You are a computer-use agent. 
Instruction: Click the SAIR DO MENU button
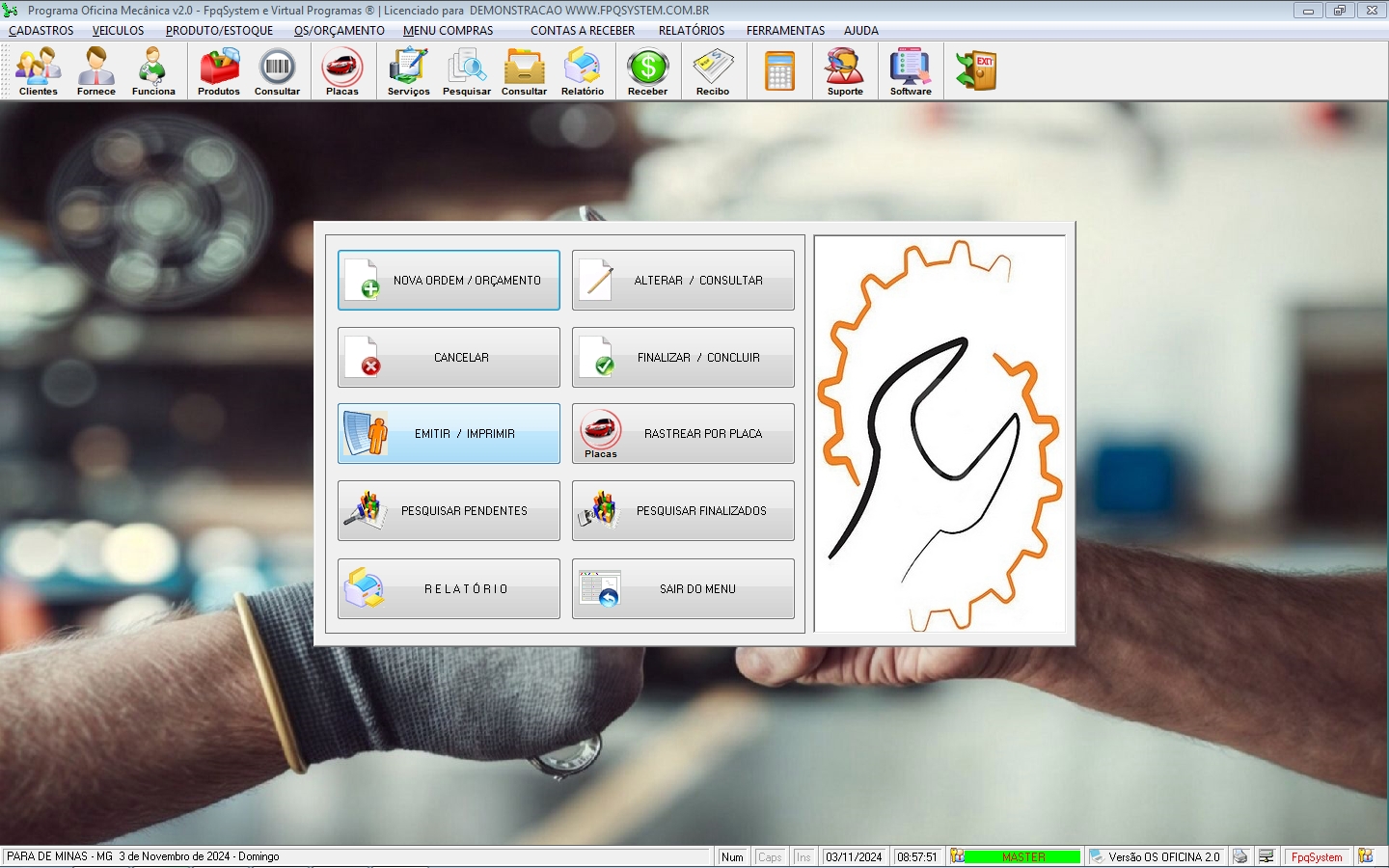[683, 589]
